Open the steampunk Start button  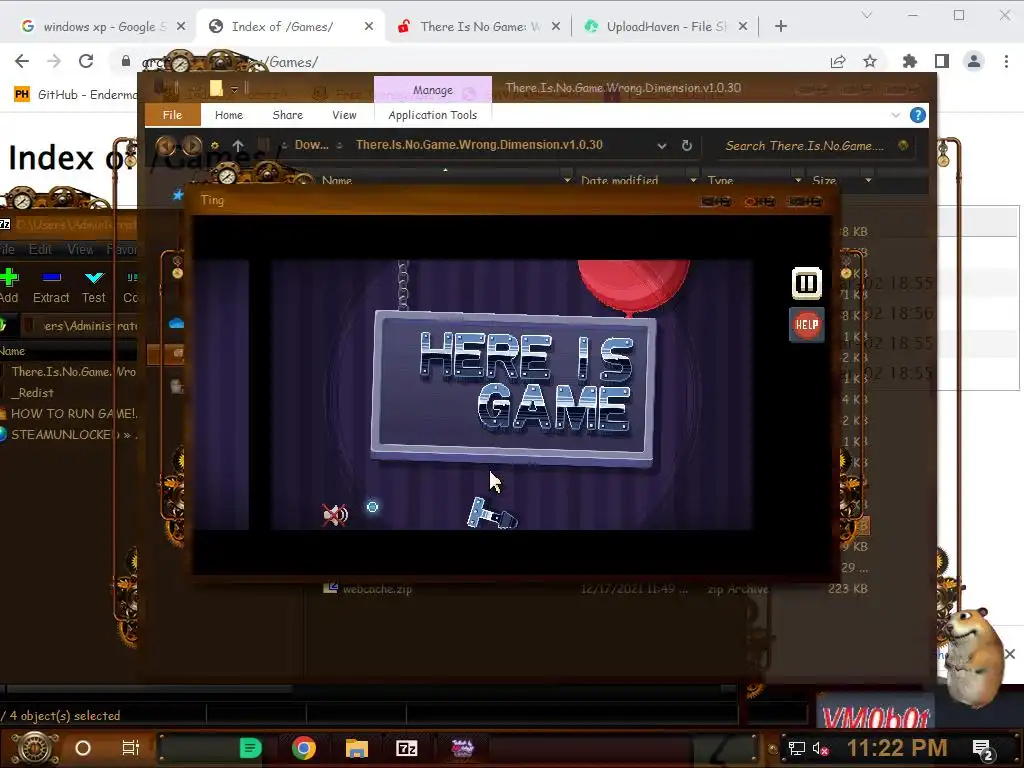coord(35,748)
